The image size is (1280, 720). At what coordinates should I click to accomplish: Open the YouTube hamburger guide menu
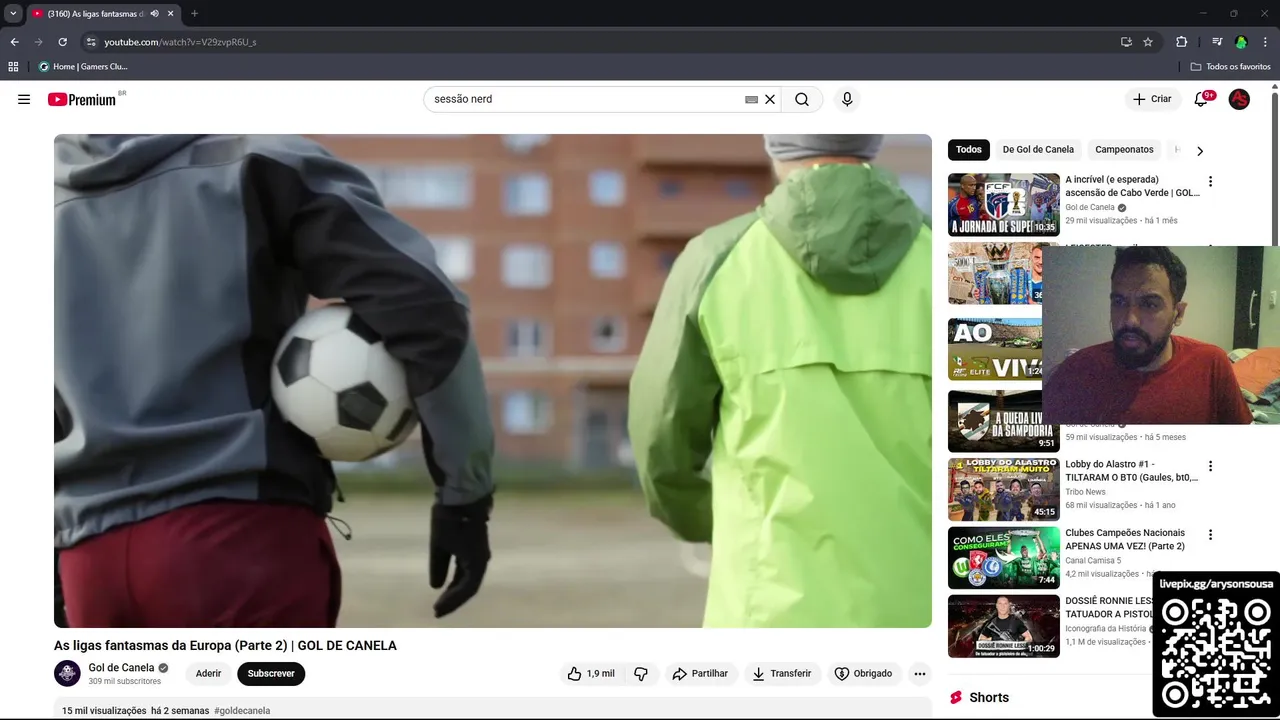tap(24, 99)
